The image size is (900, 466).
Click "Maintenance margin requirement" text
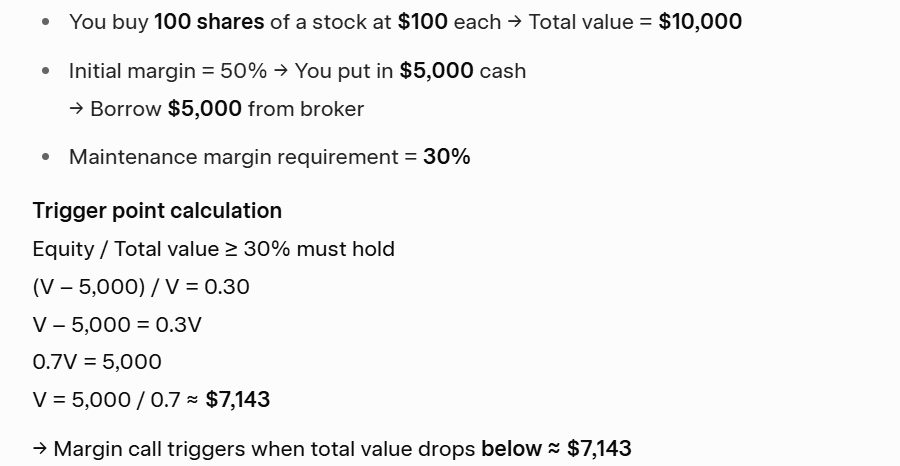point(233,157)
